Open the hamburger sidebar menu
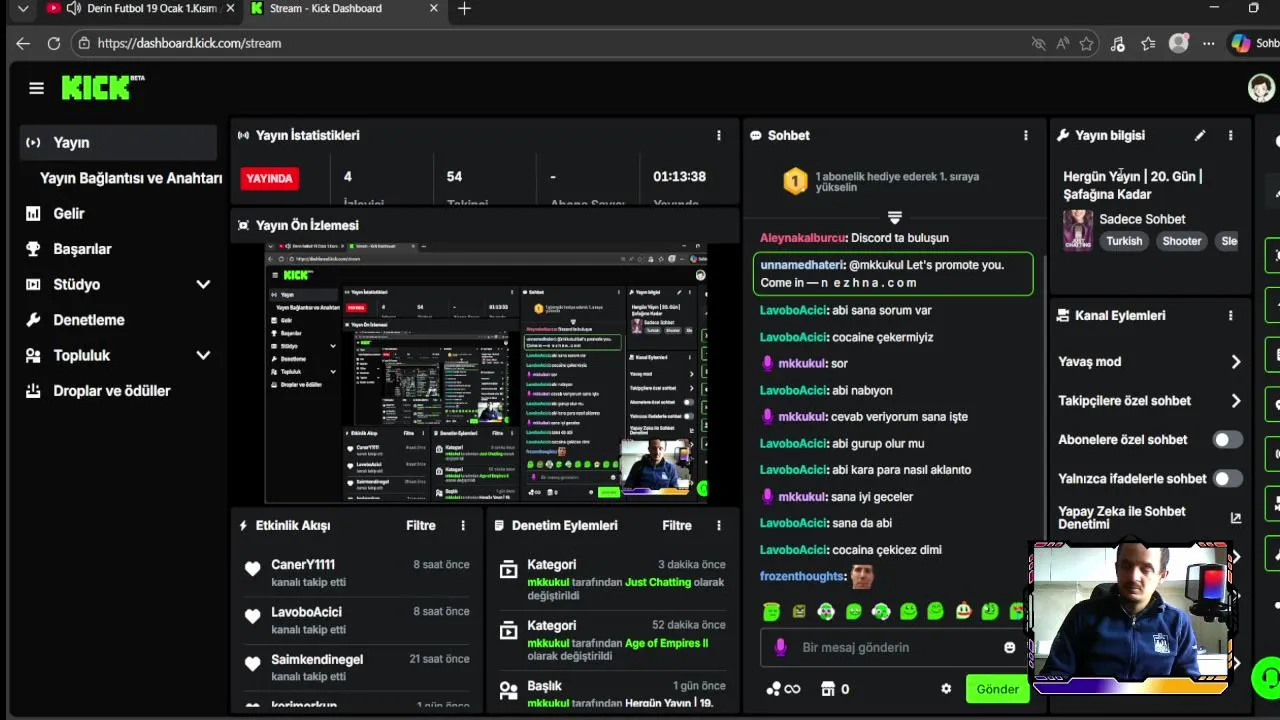The height and width of the screenshot is (720, 1280). (x=36, y=88)
